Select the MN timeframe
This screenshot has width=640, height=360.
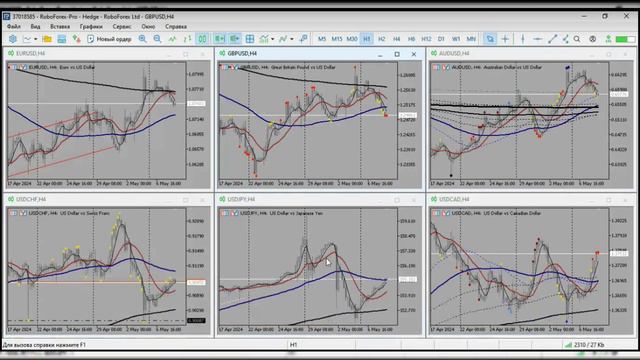pyautogui.click(x=471, y=39)
